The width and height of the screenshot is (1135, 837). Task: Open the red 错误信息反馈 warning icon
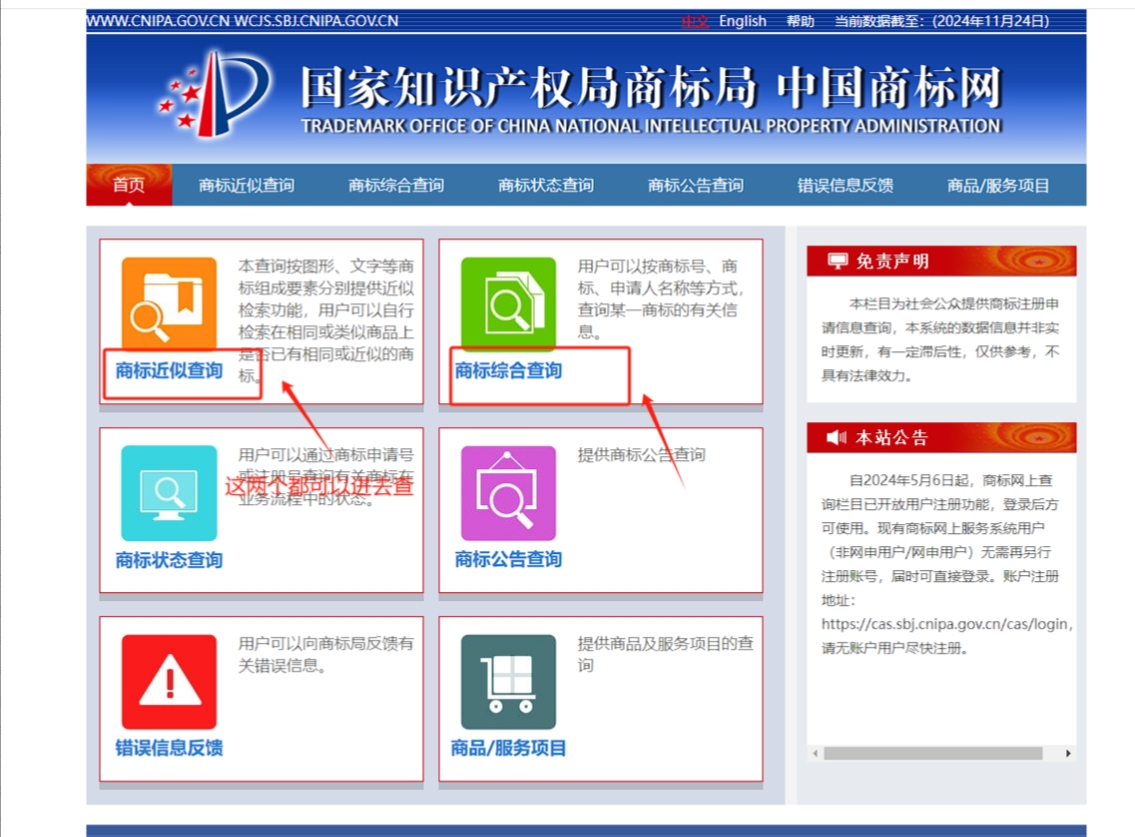[x=169, y=682]
